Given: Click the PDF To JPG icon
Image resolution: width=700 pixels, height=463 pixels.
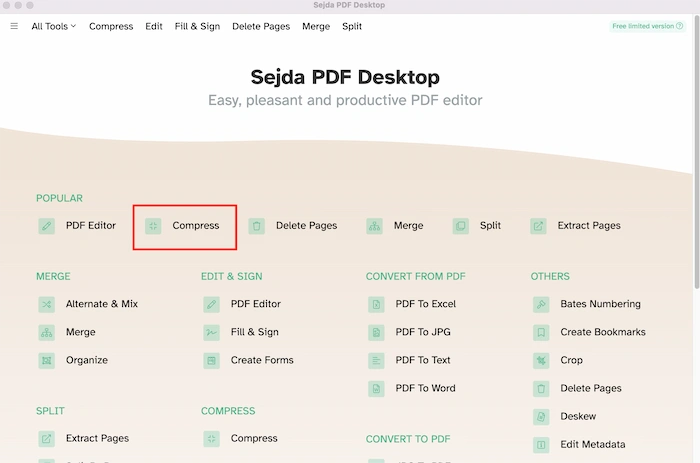Looking at the screenshot, I should click(x=376, y=333).
